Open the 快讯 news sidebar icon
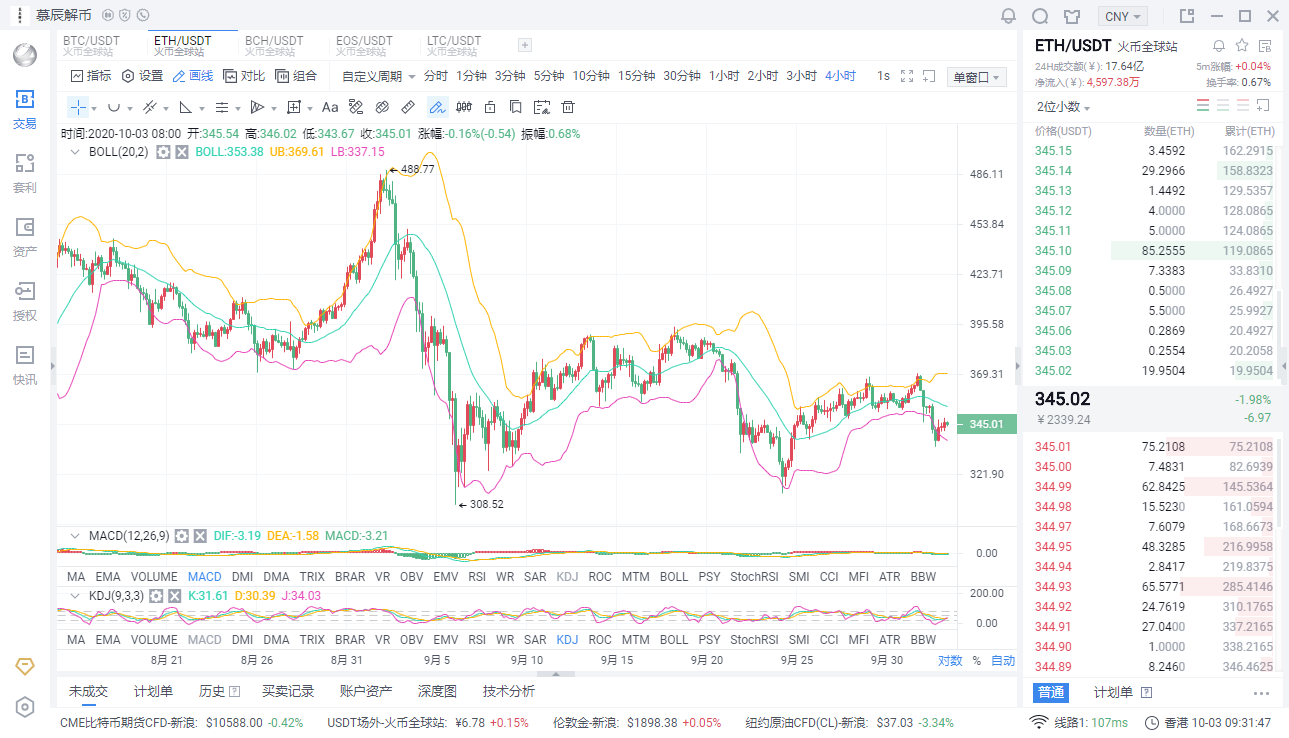 pos(24,365)
